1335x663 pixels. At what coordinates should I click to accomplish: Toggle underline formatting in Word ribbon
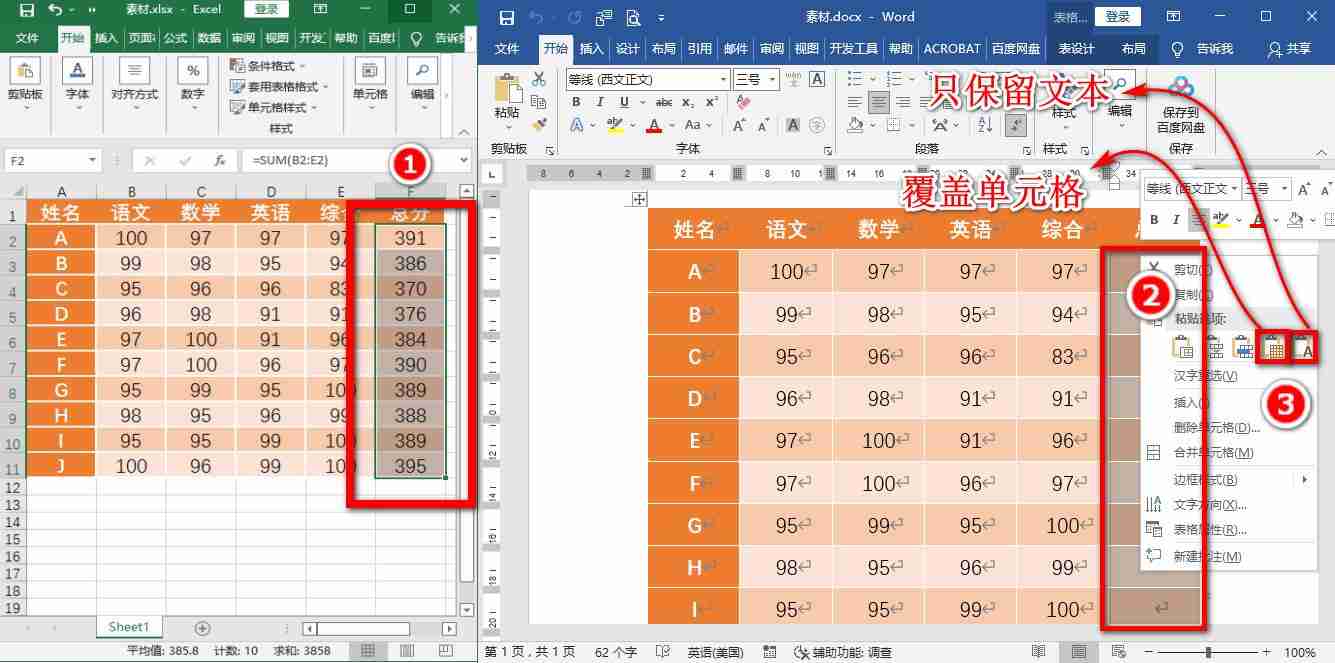(x=624, y=101)
